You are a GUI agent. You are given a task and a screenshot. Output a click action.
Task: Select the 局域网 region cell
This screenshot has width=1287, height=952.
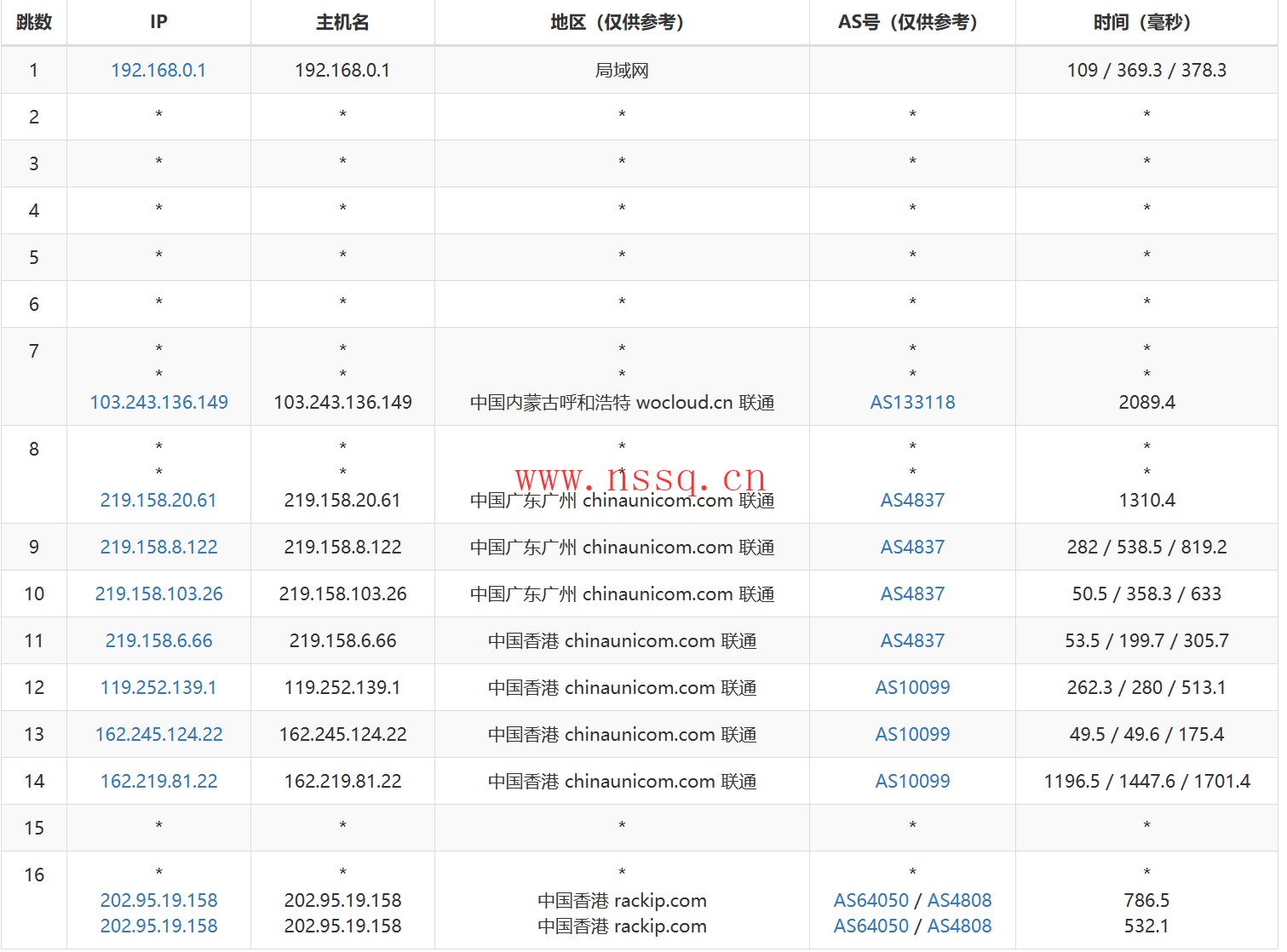622,70
